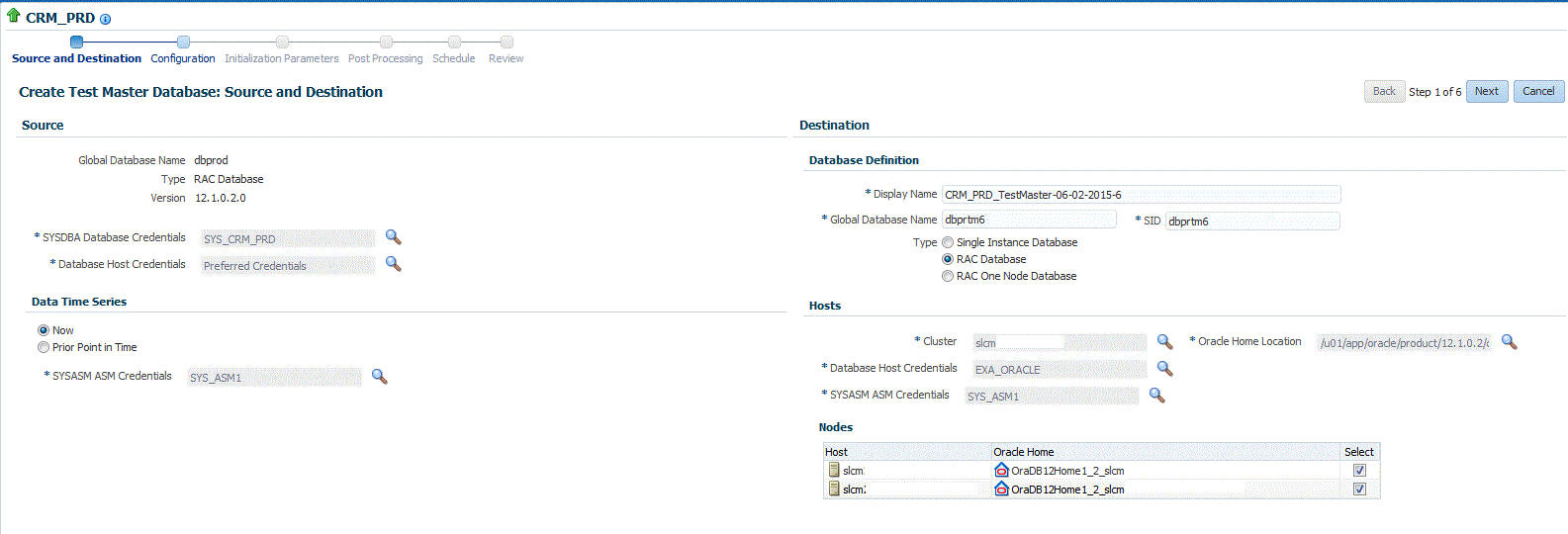Choose RAC One Node Database type

coord(948,276)
